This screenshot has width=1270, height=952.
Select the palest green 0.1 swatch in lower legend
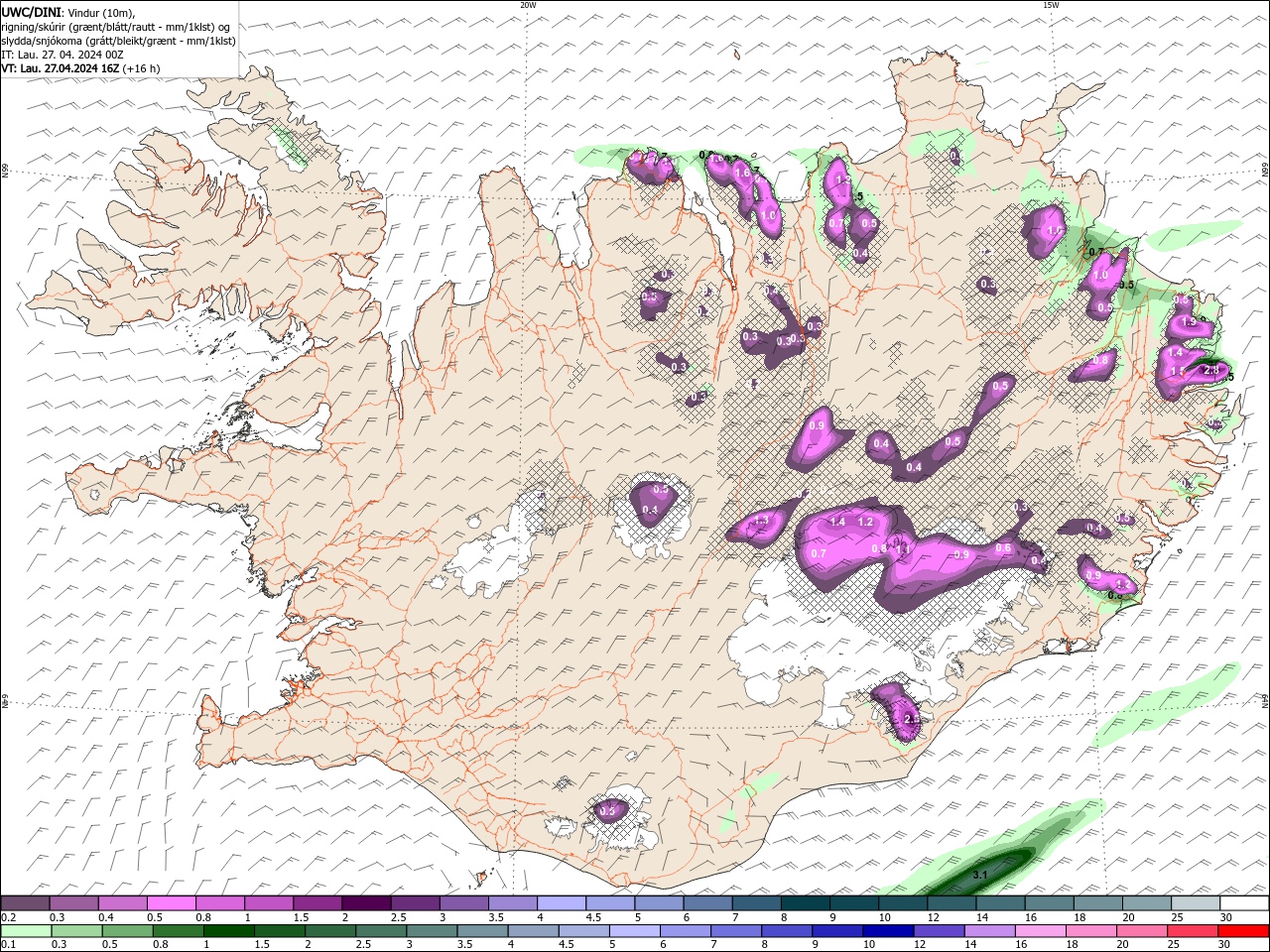point(26,931)
